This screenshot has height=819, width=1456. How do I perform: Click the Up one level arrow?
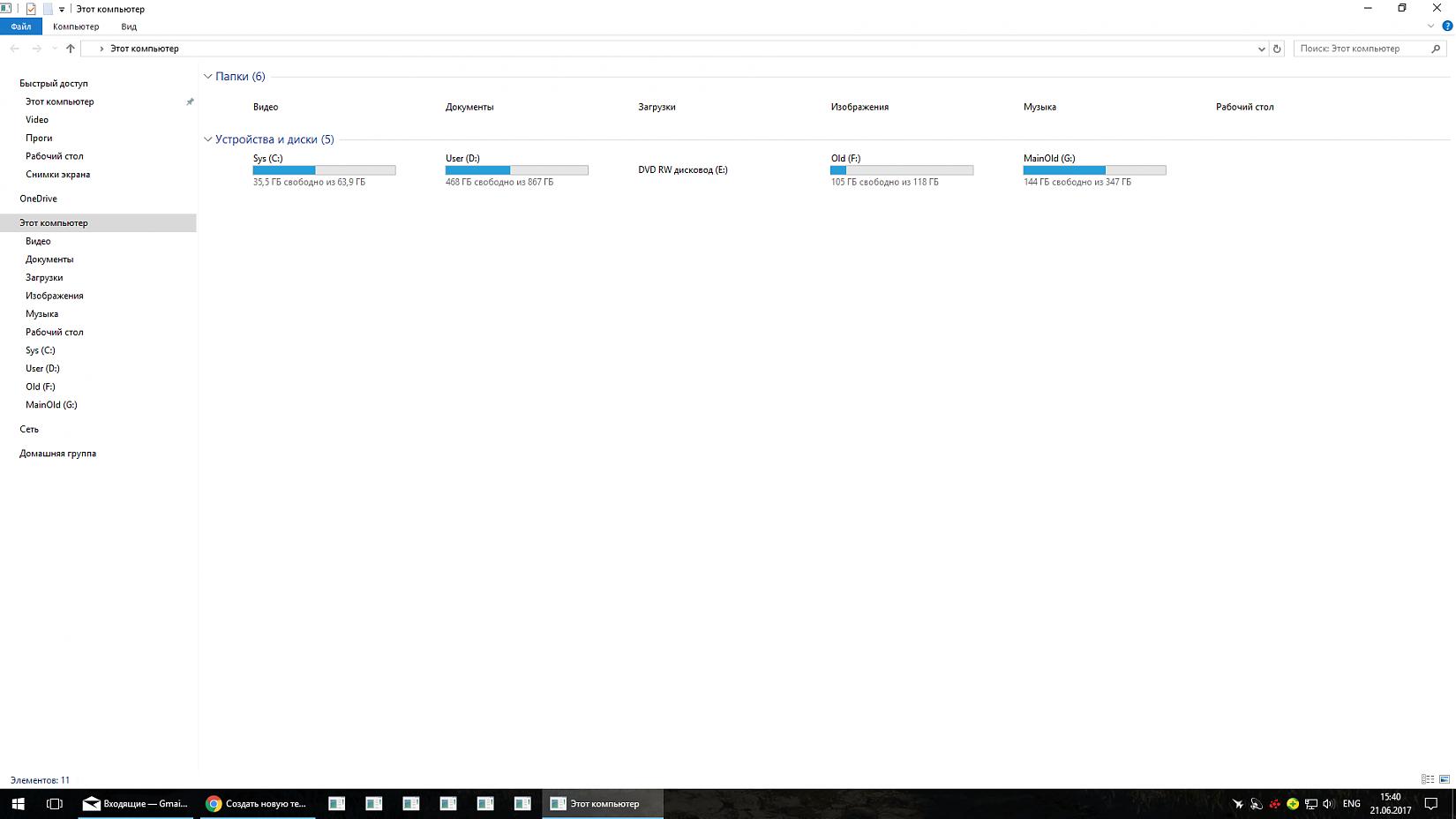(x=71, y=49)
